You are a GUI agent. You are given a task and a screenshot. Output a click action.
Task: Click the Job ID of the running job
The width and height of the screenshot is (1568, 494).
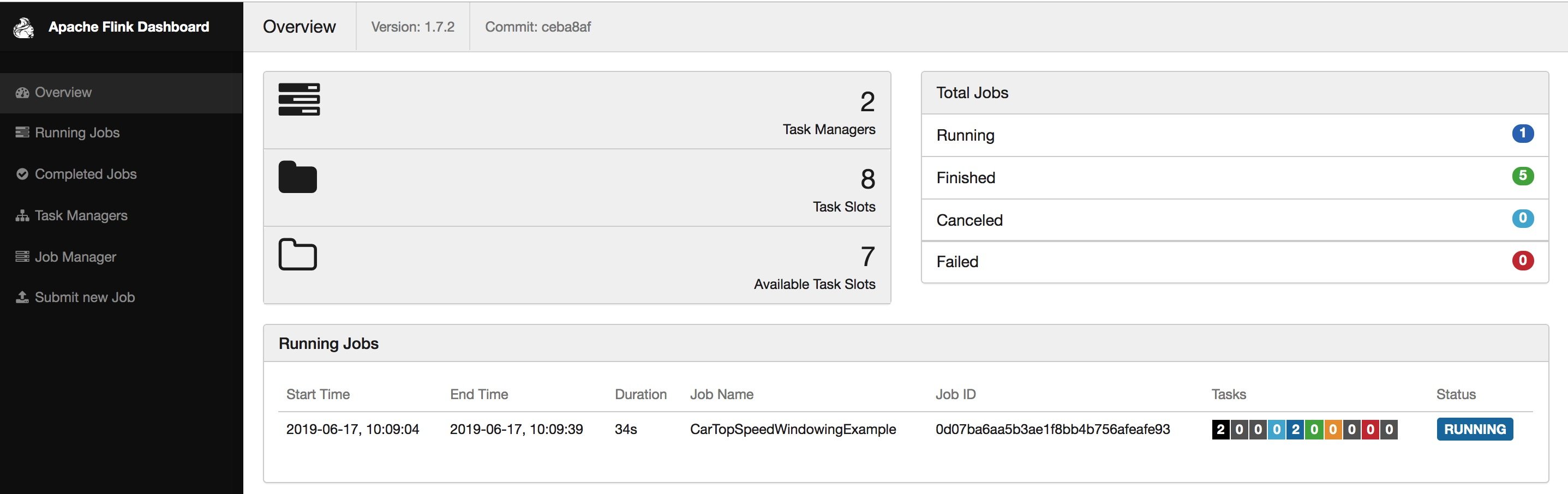(x=1052, y=429)
